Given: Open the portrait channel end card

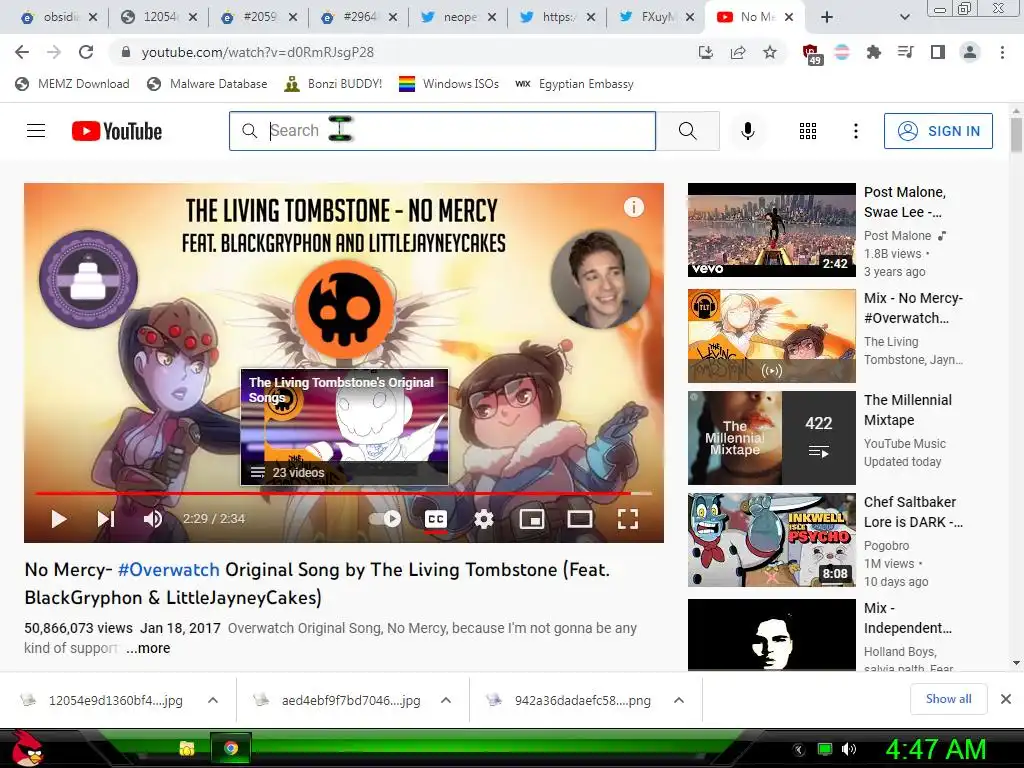Looking at the screenshot, I should point(600,279).
